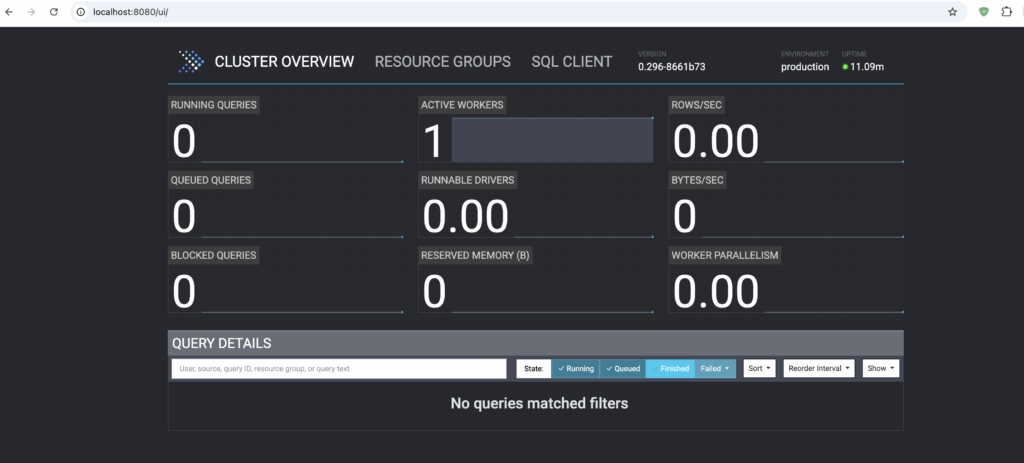Click the Active Workers sparkline chart

(x=552, y=140)
